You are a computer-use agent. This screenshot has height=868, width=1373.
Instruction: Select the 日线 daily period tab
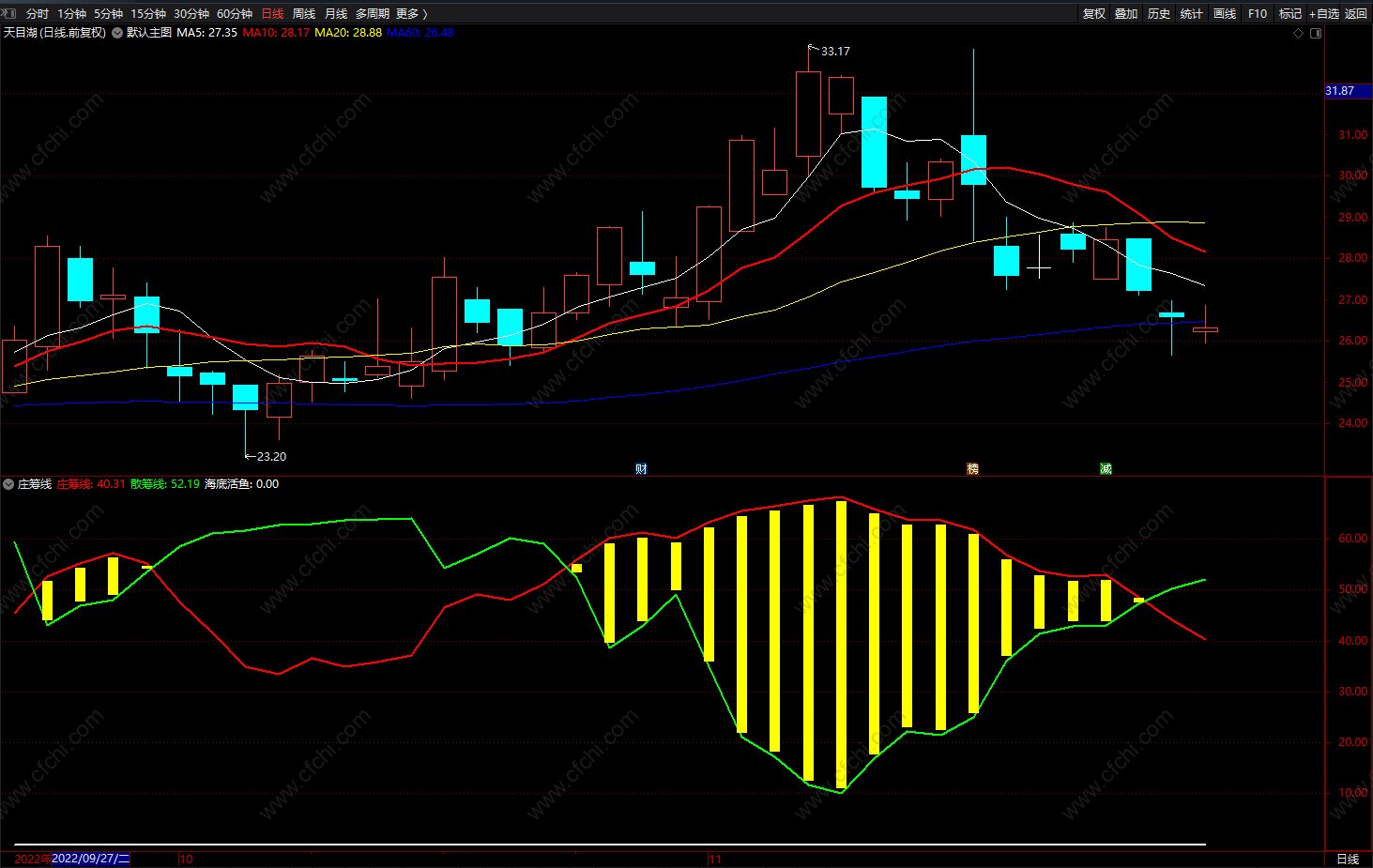pos(273,14)
